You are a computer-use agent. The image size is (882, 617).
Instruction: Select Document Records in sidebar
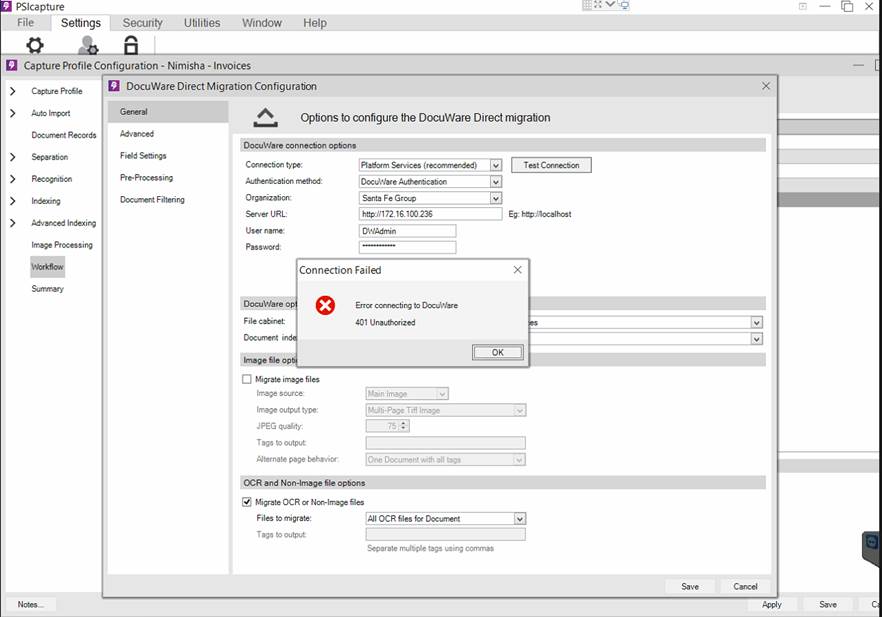click(x=64, y=135)
